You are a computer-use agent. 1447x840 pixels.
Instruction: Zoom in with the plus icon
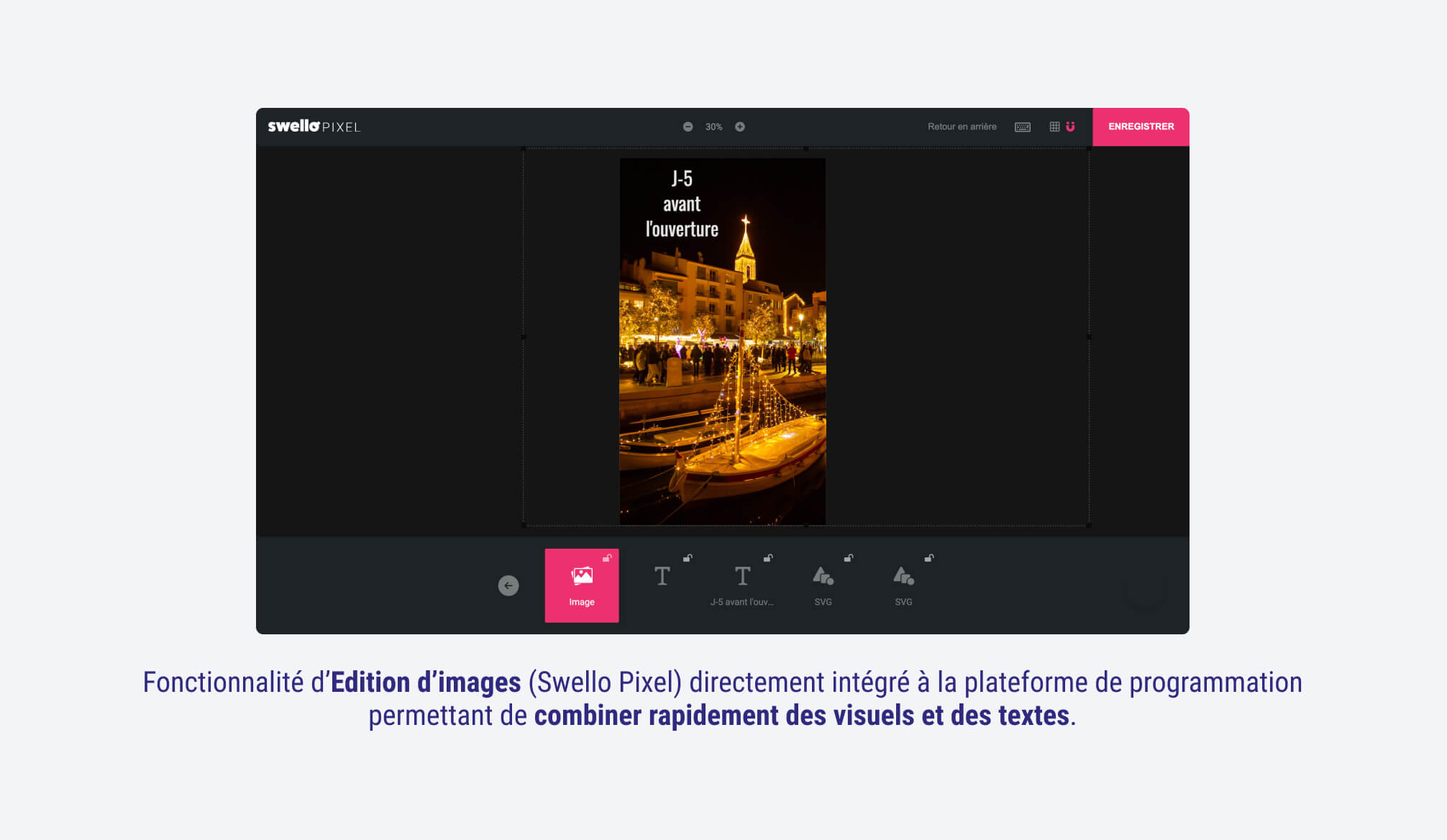click(739, 127)
